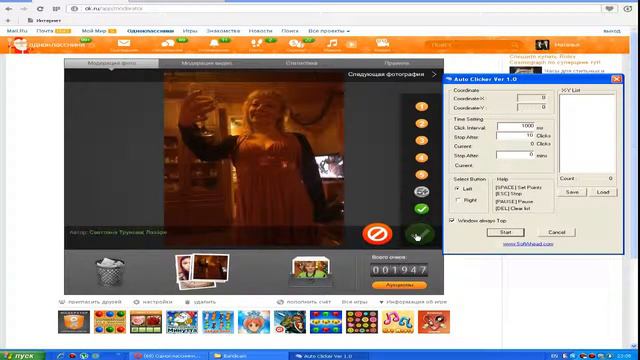Rate the photo with score 2

[x=421, y=124]
